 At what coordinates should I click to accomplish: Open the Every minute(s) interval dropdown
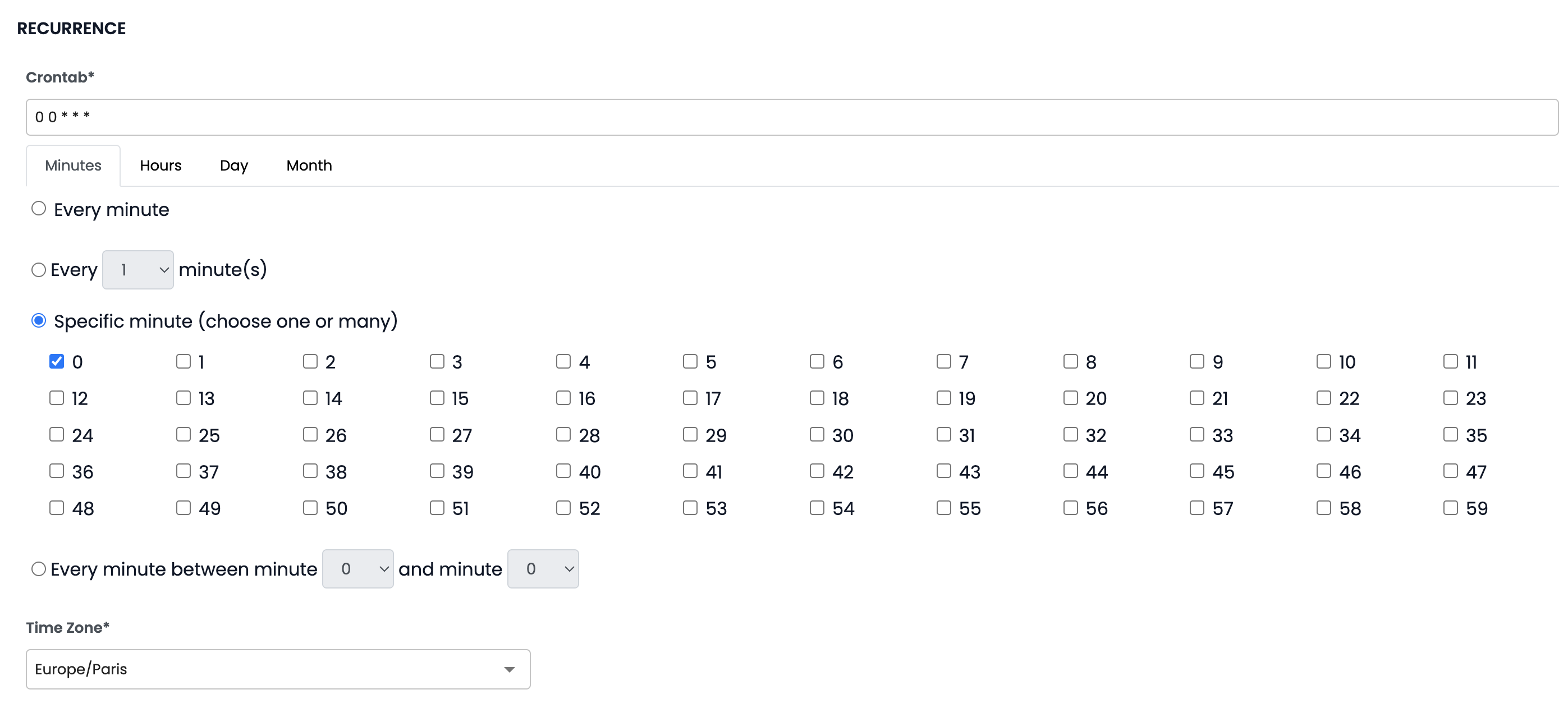pyautogui.click(x=138, y=269)
